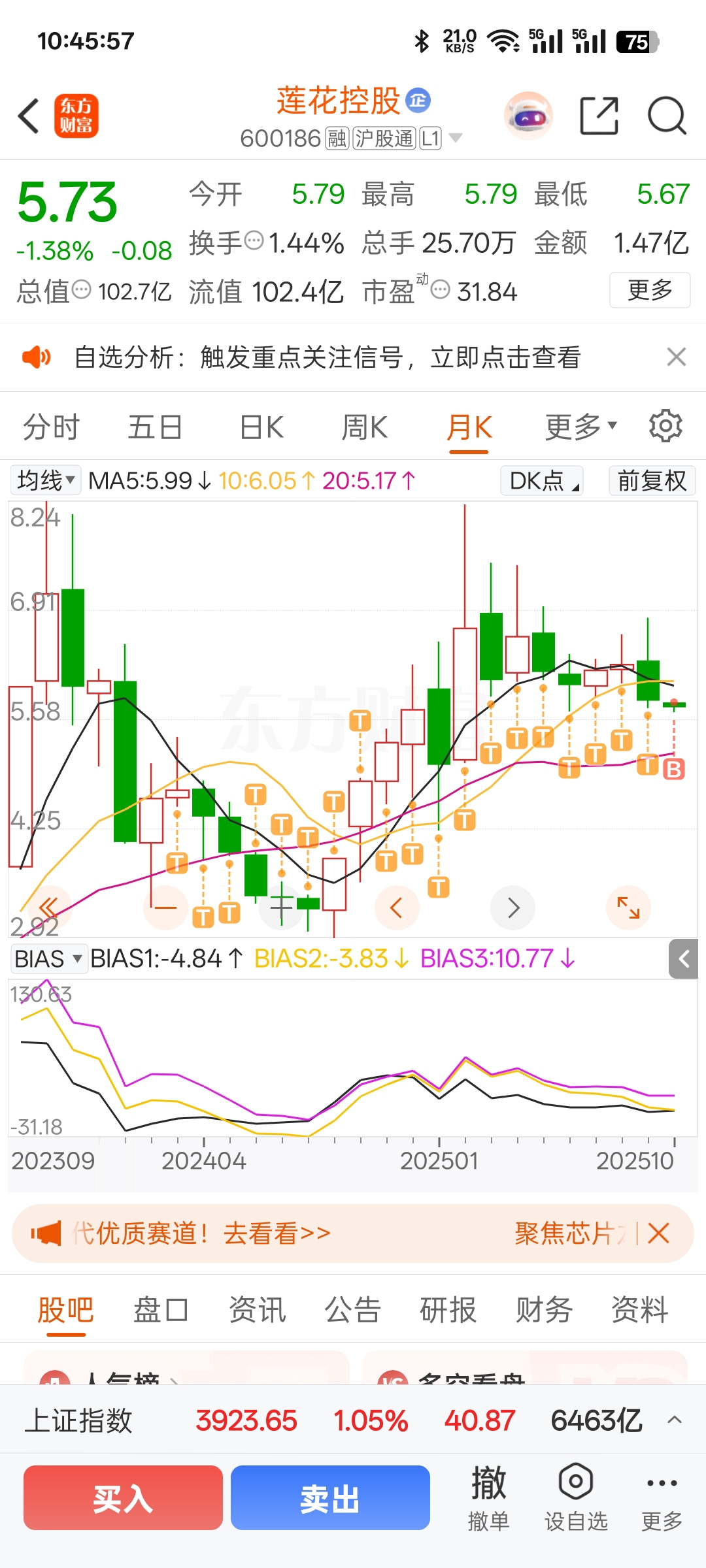The image size is (706, 1568).
Task: Tap the battery indicator in status bar
Action: 637,42
